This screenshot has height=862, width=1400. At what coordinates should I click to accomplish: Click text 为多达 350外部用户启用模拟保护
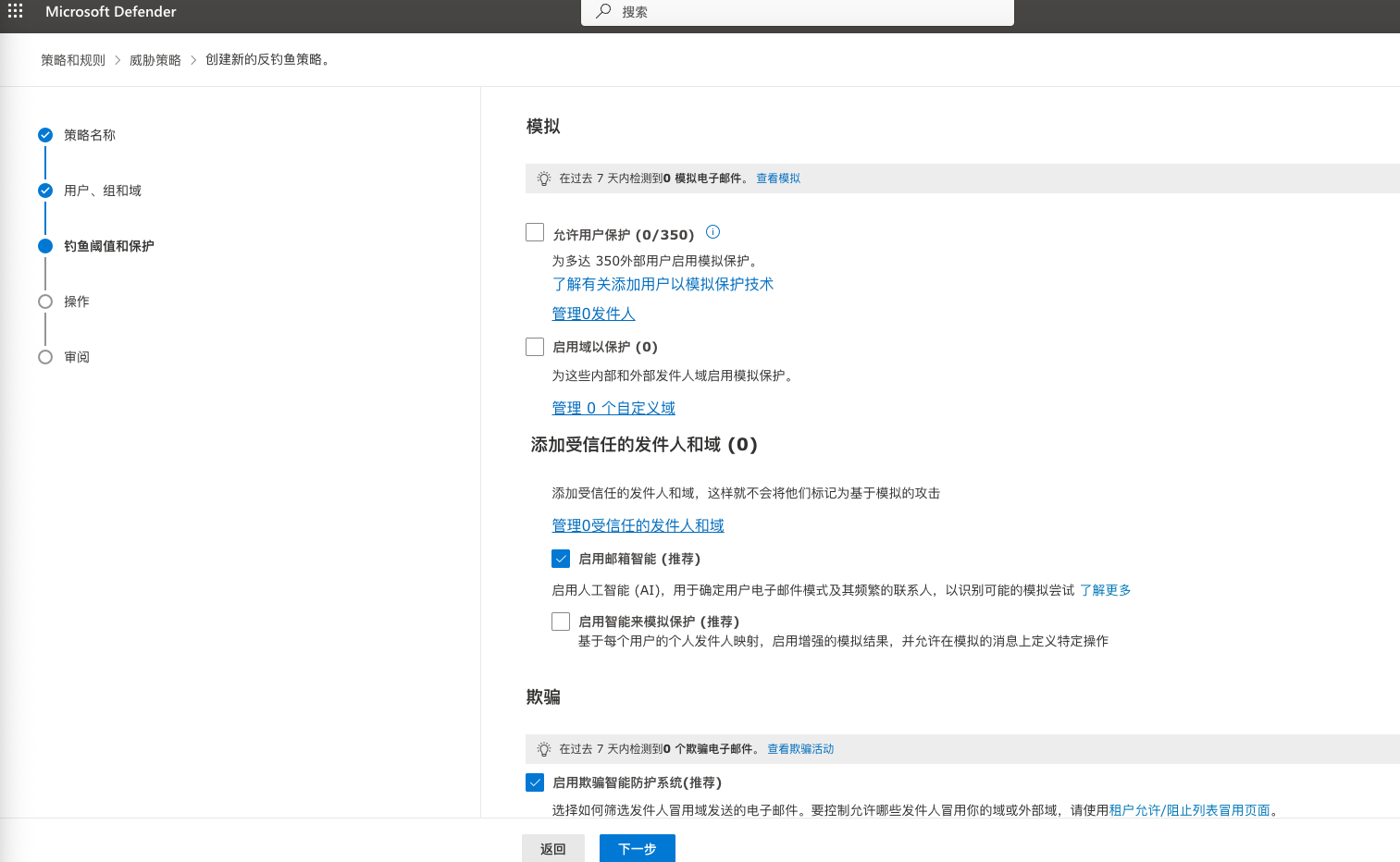coord(656,261)
